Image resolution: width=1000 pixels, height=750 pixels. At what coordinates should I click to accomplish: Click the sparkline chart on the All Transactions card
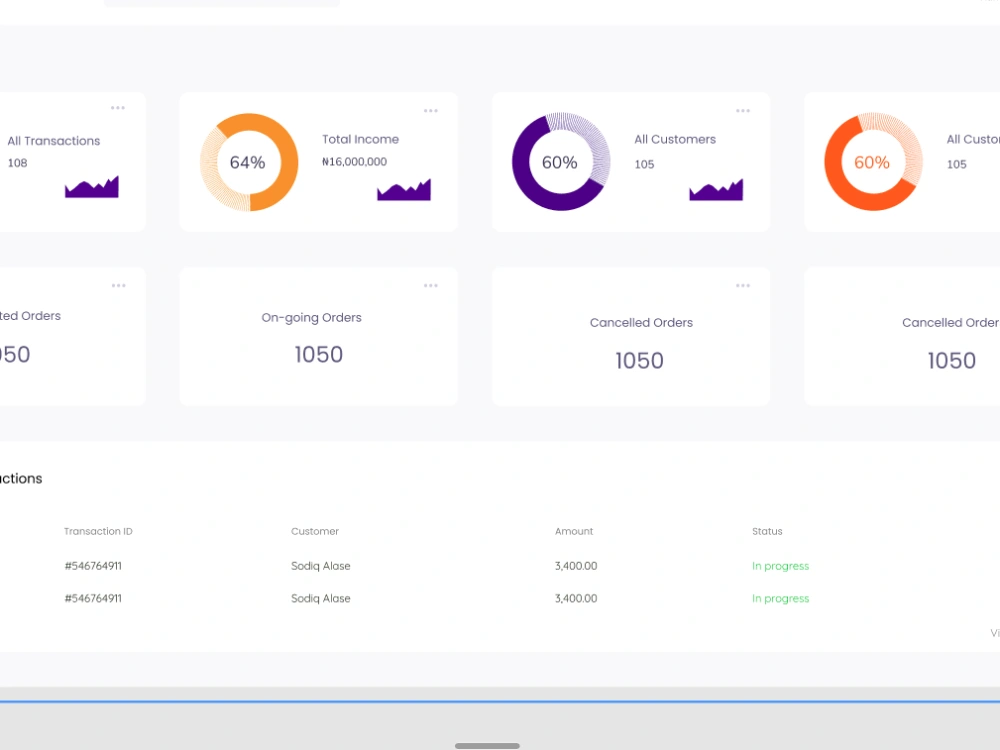tap(92, 187)
